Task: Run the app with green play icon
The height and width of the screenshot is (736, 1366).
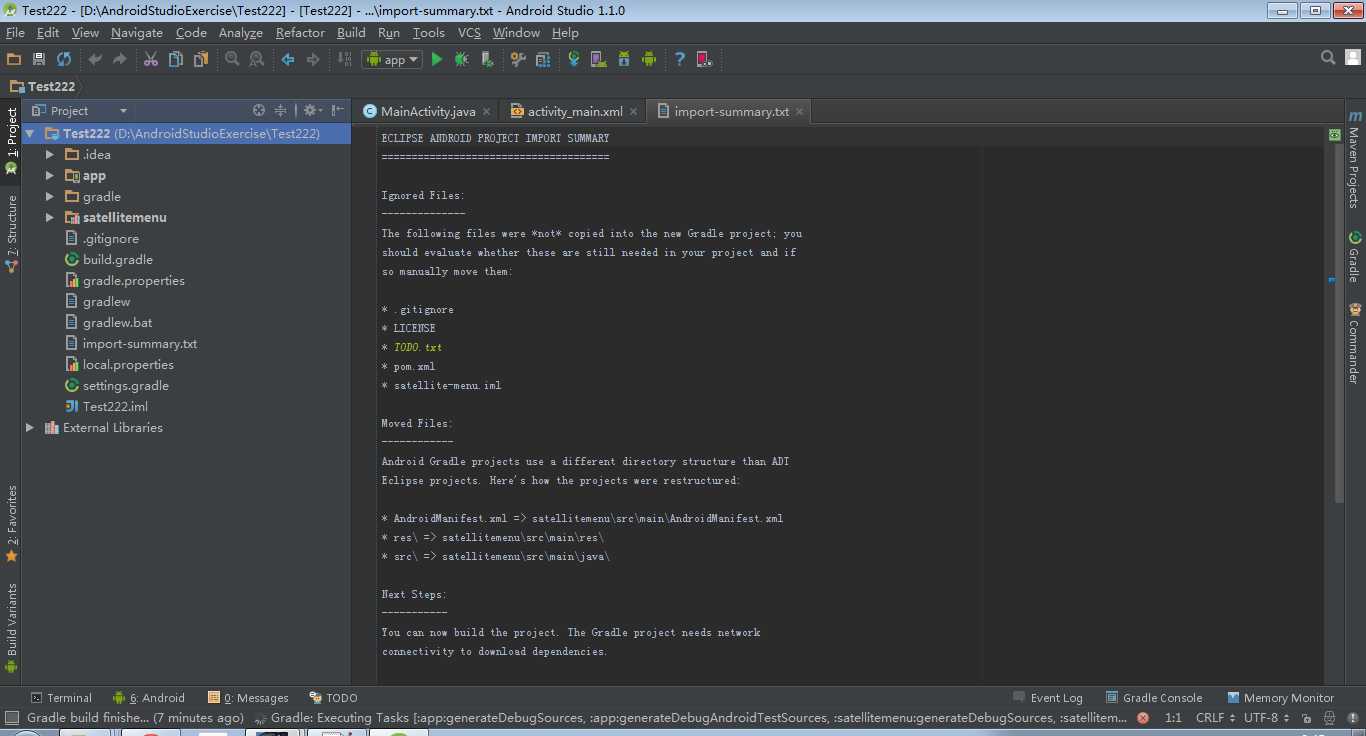Action: click(x=437, y=59)
